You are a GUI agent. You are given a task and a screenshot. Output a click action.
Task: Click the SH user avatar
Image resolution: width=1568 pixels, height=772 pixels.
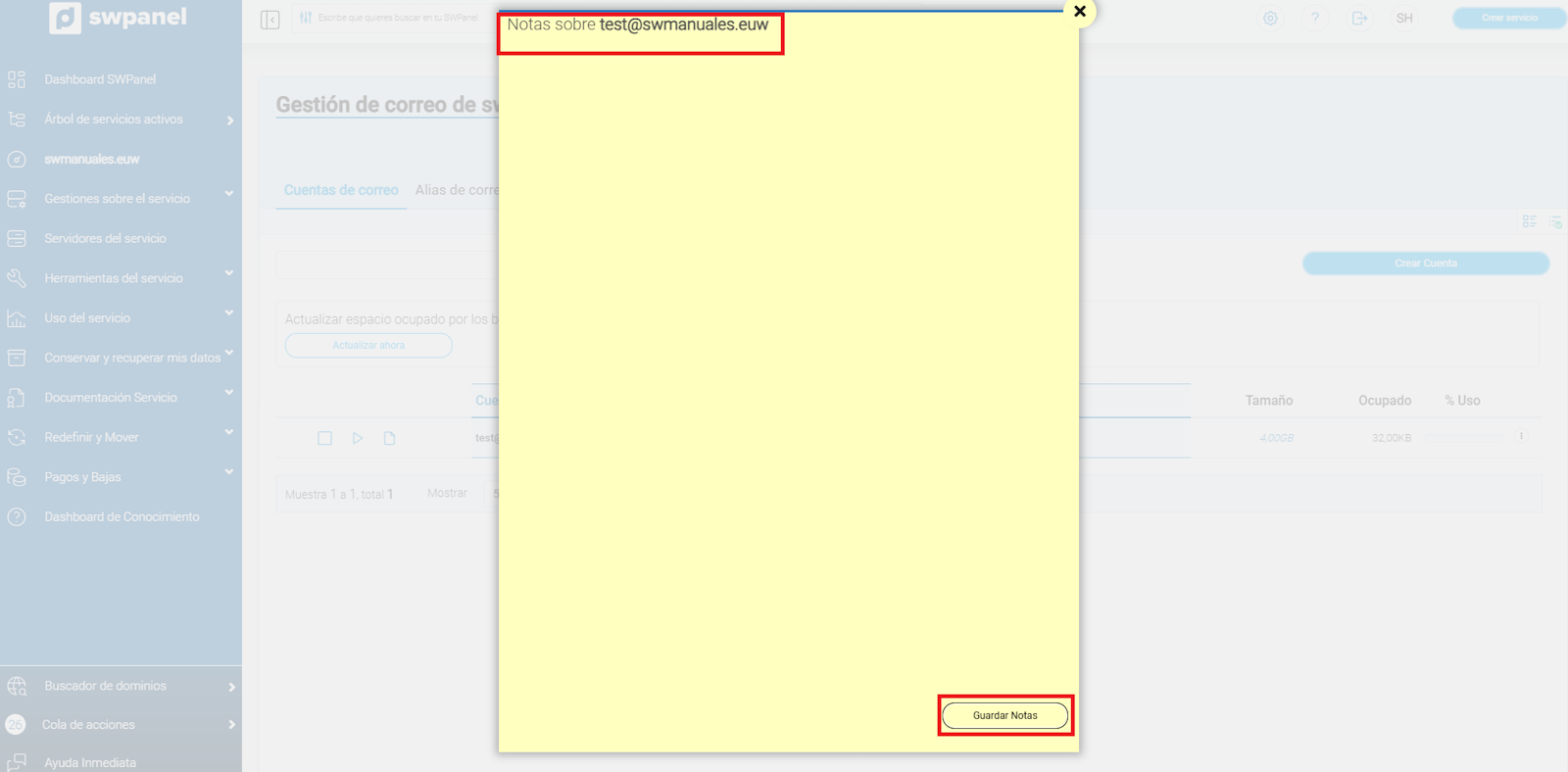[1404, 19]
